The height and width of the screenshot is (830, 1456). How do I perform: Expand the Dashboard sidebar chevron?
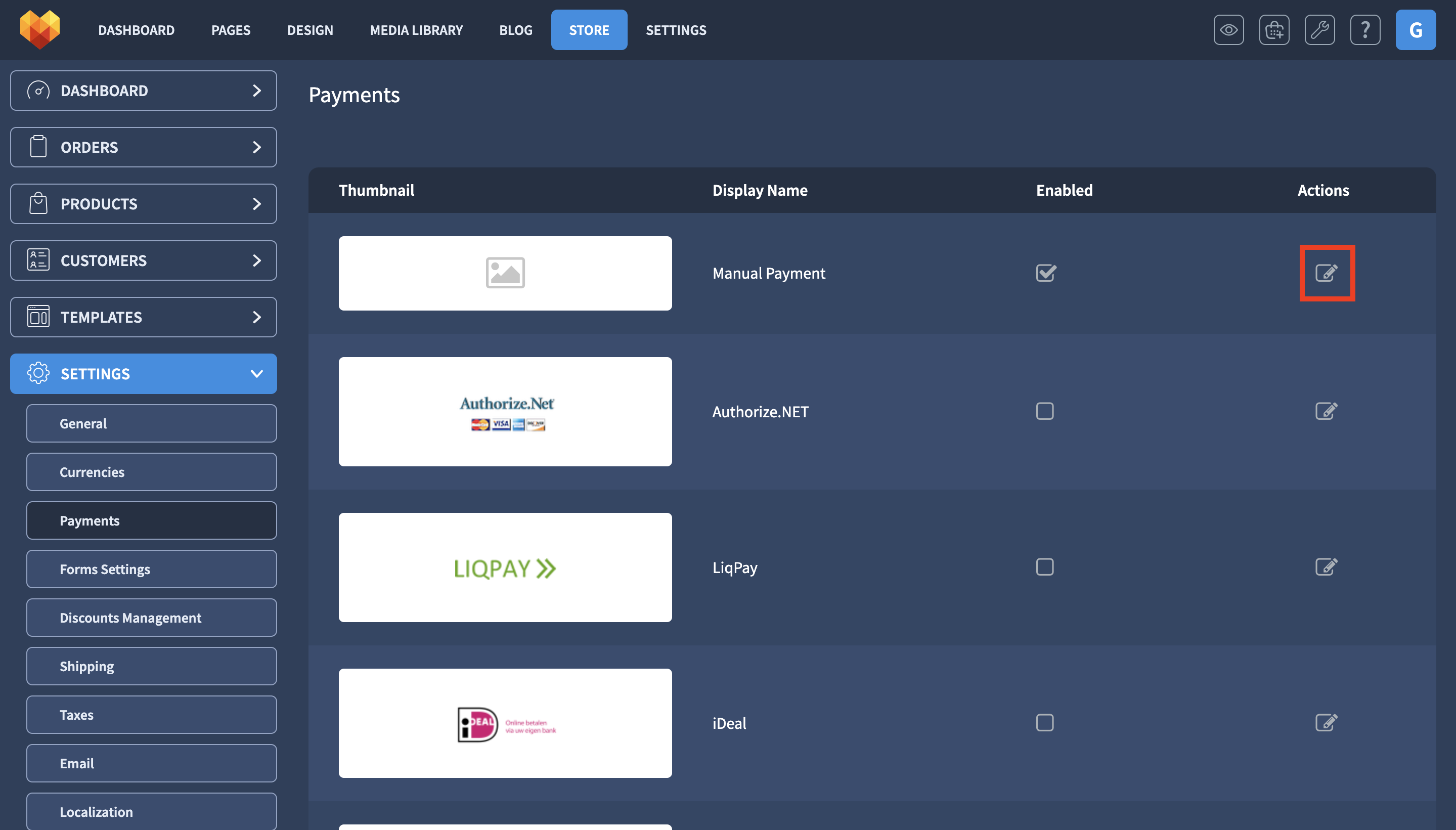[257, 91]
